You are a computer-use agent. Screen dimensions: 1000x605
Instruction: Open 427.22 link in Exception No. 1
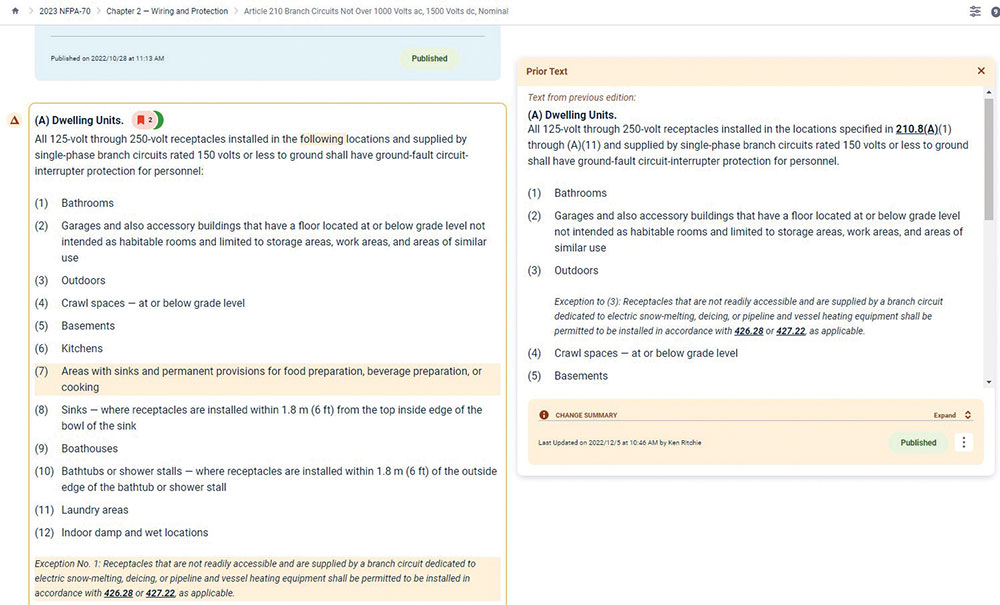[160, 593]
